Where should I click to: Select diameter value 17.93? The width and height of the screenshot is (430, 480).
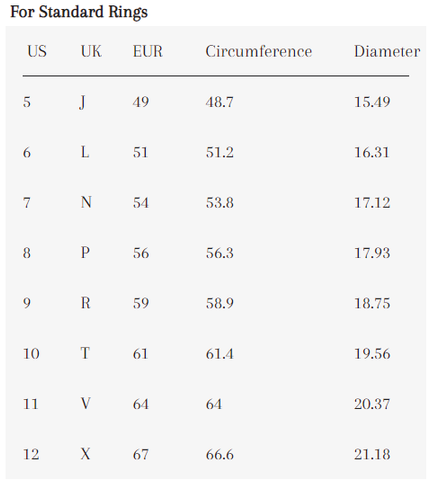click(x=372, y=253)
